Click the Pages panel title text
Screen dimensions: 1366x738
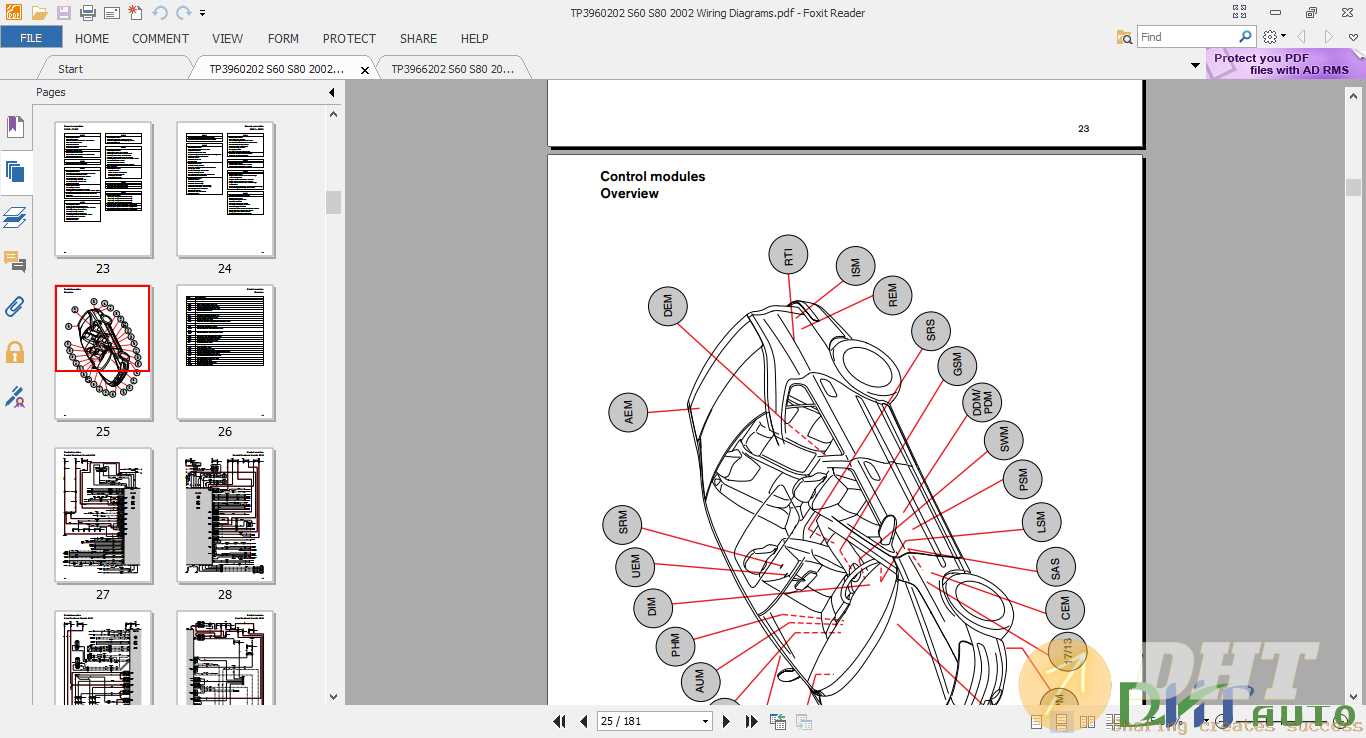point(51,92)
